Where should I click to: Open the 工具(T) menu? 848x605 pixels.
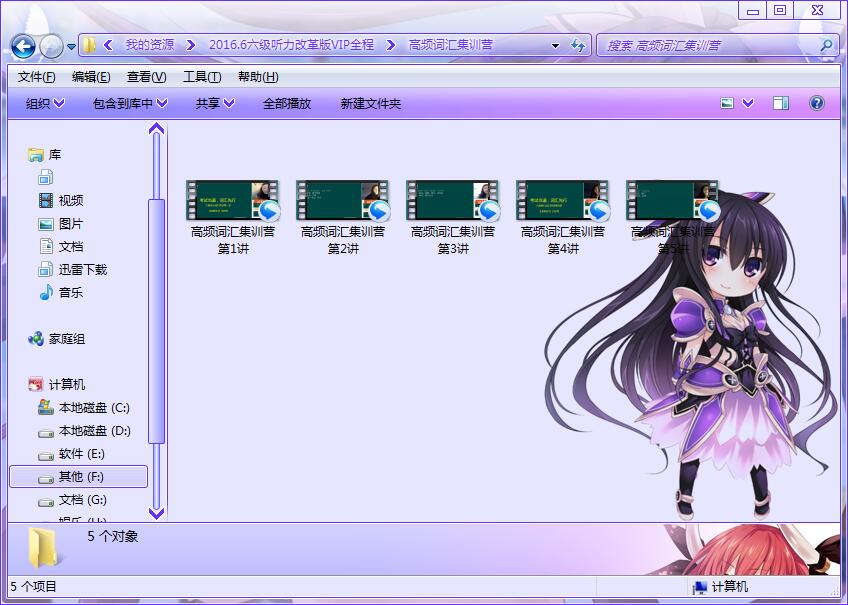(201, 77)
